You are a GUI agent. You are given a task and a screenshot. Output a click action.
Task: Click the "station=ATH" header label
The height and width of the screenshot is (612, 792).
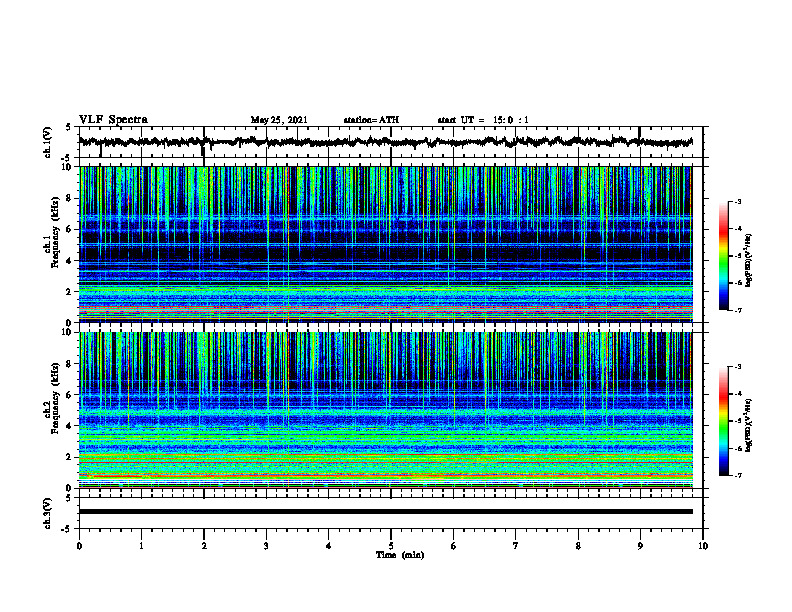click(x=371, y=120)
